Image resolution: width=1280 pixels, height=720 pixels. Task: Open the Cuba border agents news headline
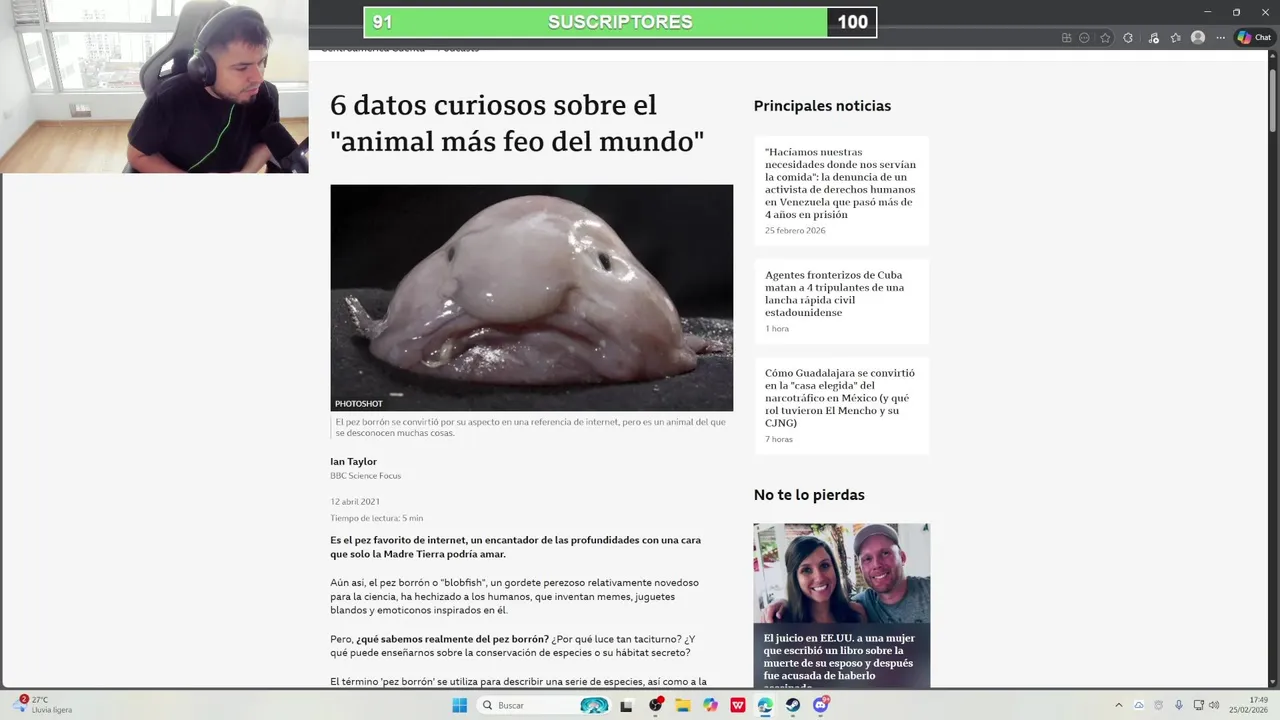click(x=834, y=294)
